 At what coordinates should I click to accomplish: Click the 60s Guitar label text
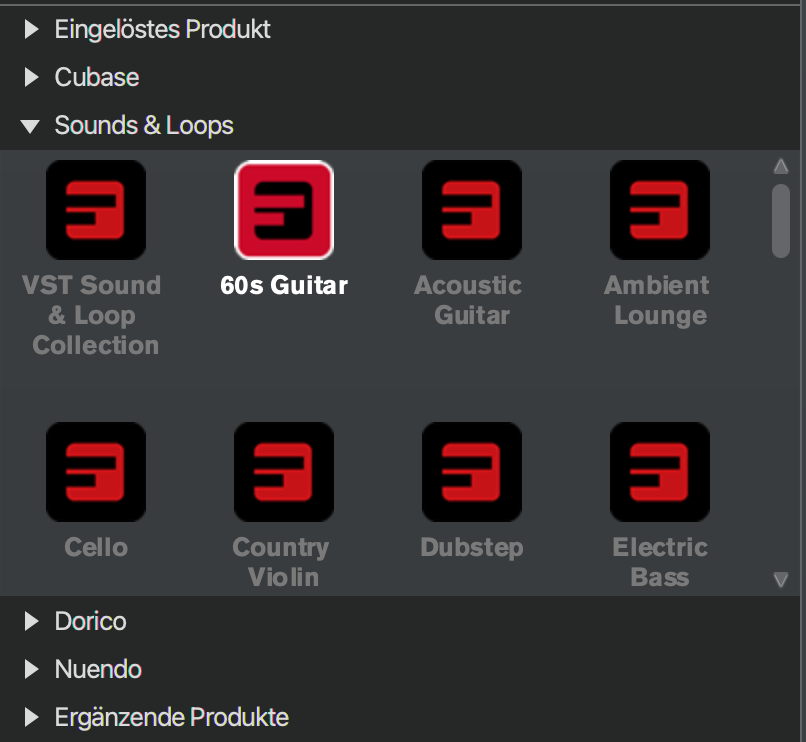click(x=284, y=285)
